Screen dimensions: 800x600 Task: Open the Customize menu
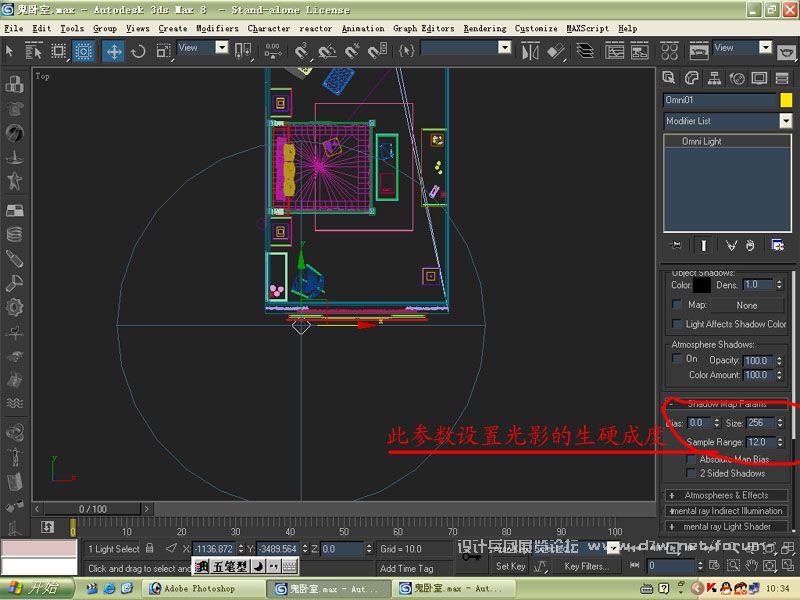point(536,29)
